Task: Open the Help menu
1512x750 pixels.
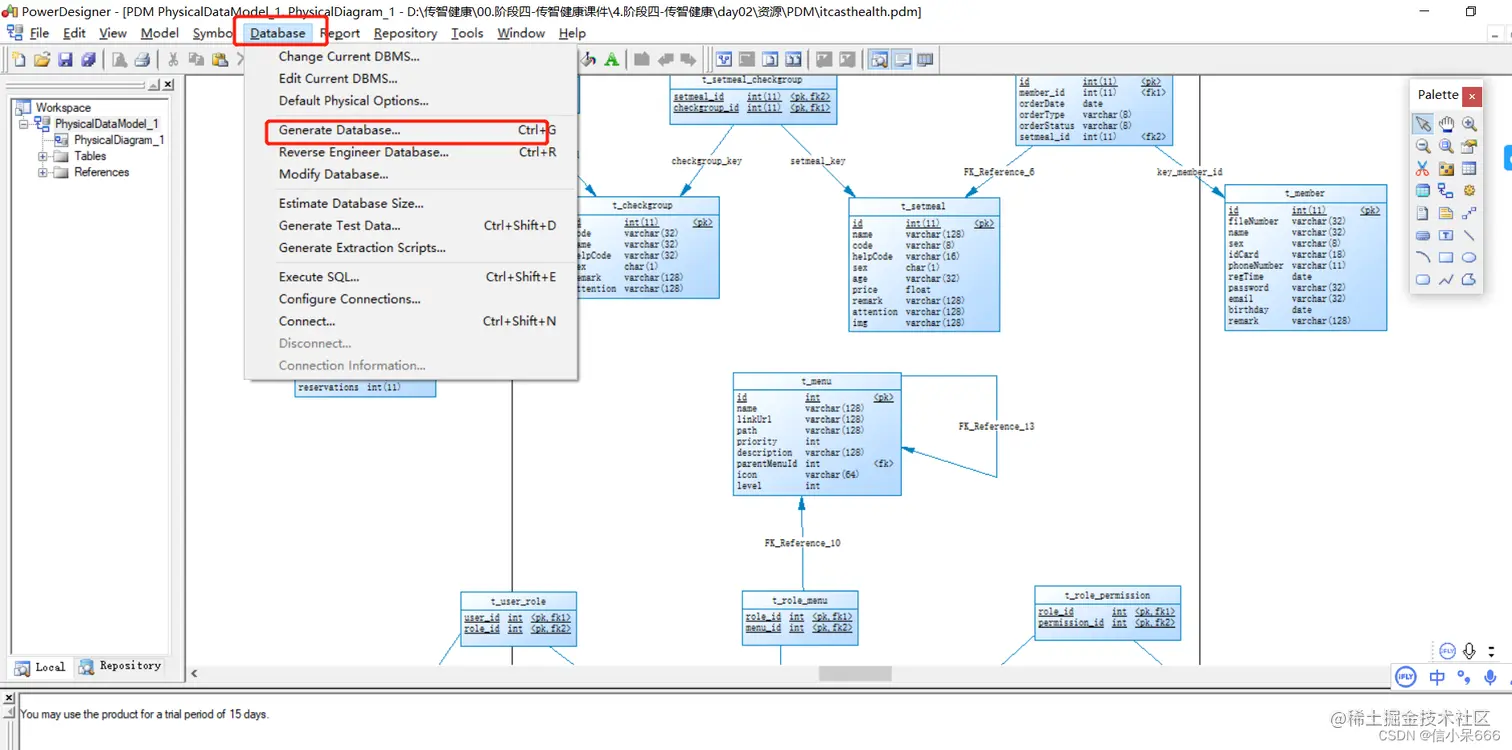Action: tap(572, 33)
